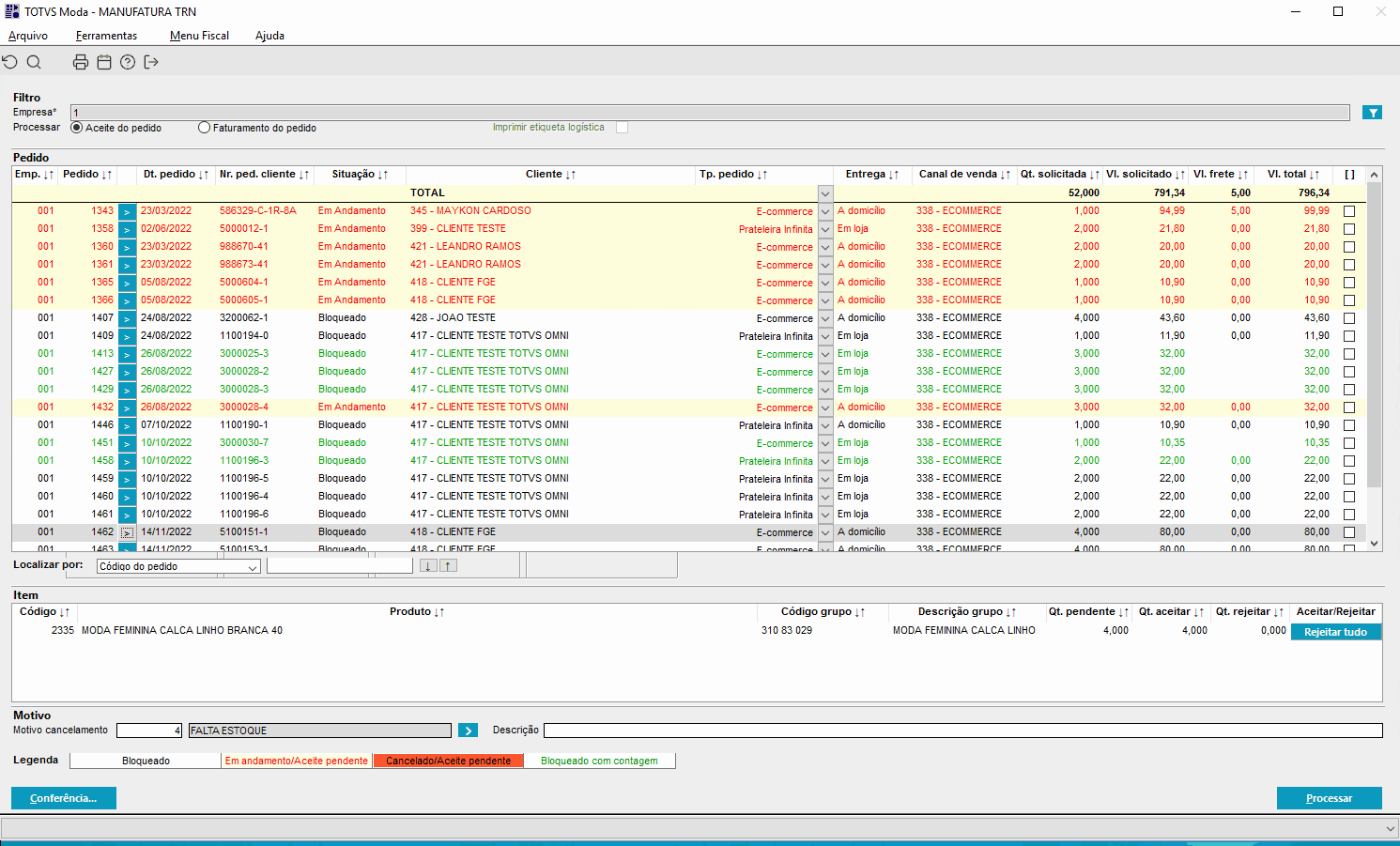Viewport: 1400px width, 846px height.
Task: Click the exit/logout arrow icon
Action: [151, 62]
